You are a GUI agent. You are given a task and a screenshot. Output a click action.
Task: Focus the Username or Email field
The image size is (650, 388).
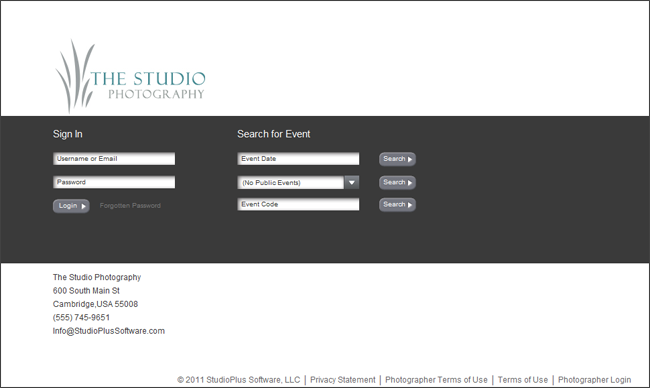coord(114,159)
